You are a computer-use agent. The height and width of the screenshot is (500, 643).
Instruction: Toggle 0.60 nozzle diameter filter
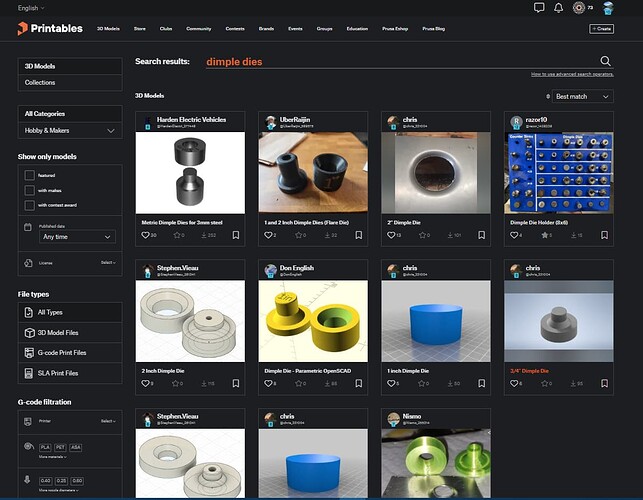(77, 481)
